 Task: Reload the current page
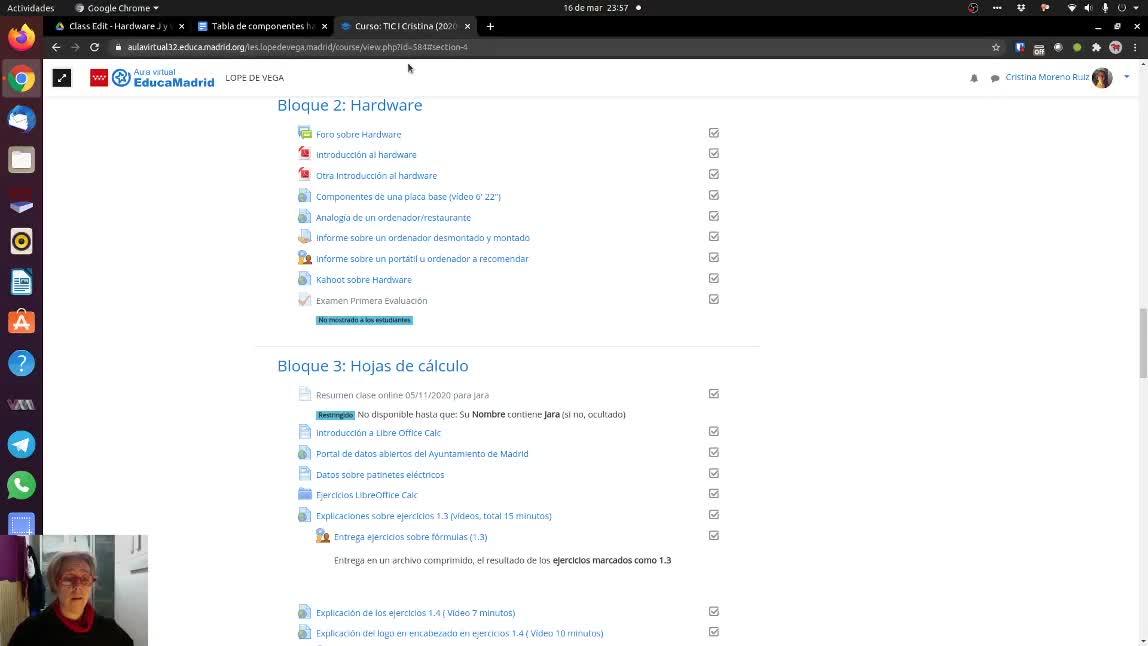coord(94,47)
